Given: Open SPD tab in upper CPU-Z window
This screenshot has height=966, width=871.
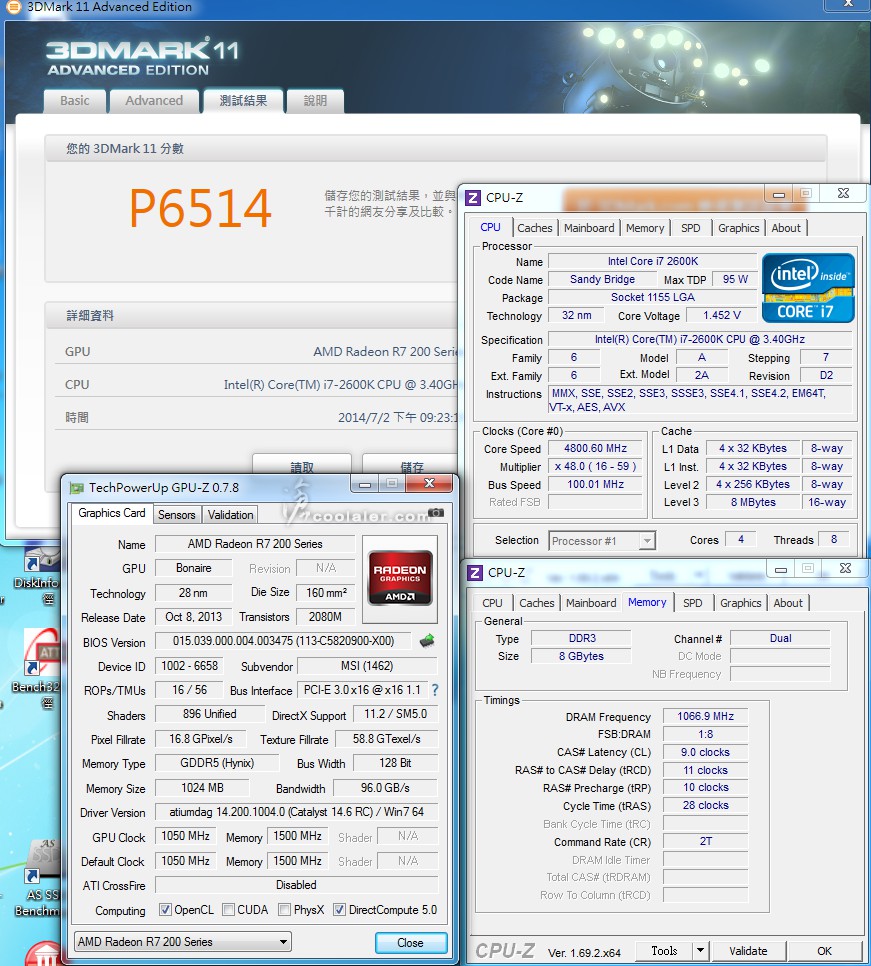Looking at the screenshot, I should tap(691, 229).
